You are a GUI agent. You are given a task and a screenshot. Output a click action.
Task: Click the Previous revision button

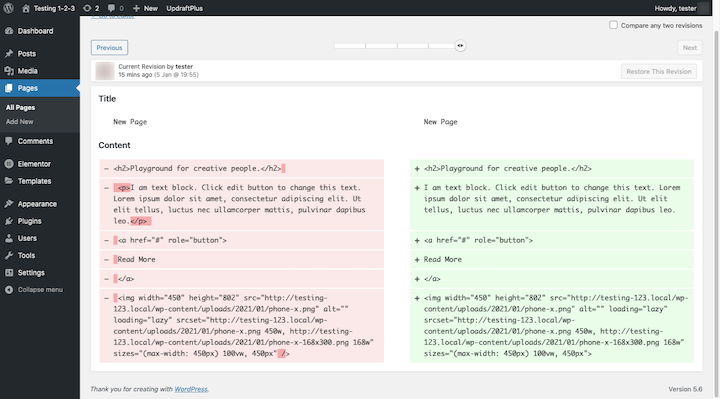click(x=109, y=48)
